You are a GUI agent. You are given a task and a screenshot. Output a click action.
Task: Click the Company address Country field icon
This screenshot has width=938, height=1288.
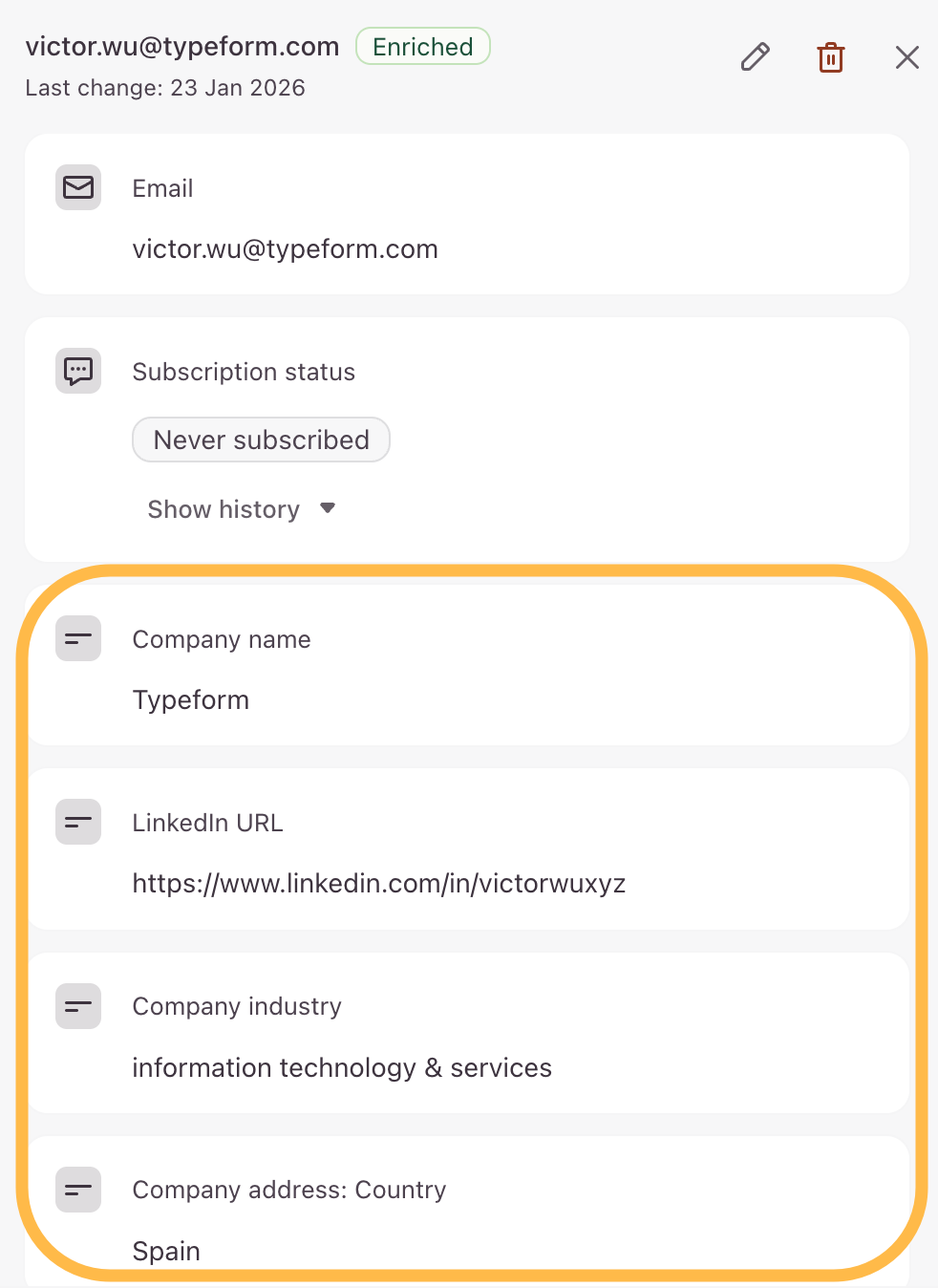[x=78, y=1190]
